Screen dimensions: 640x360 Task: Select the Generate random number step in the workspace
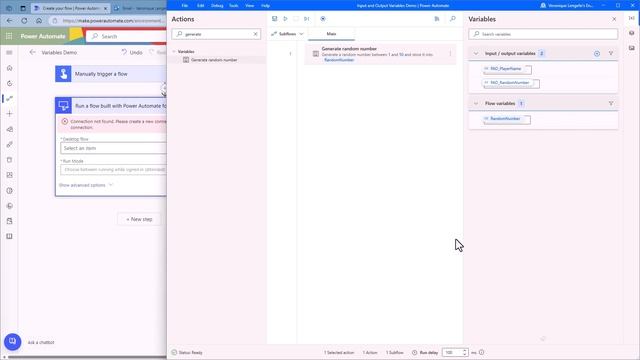pyautogui.click(x=380, y=54)
